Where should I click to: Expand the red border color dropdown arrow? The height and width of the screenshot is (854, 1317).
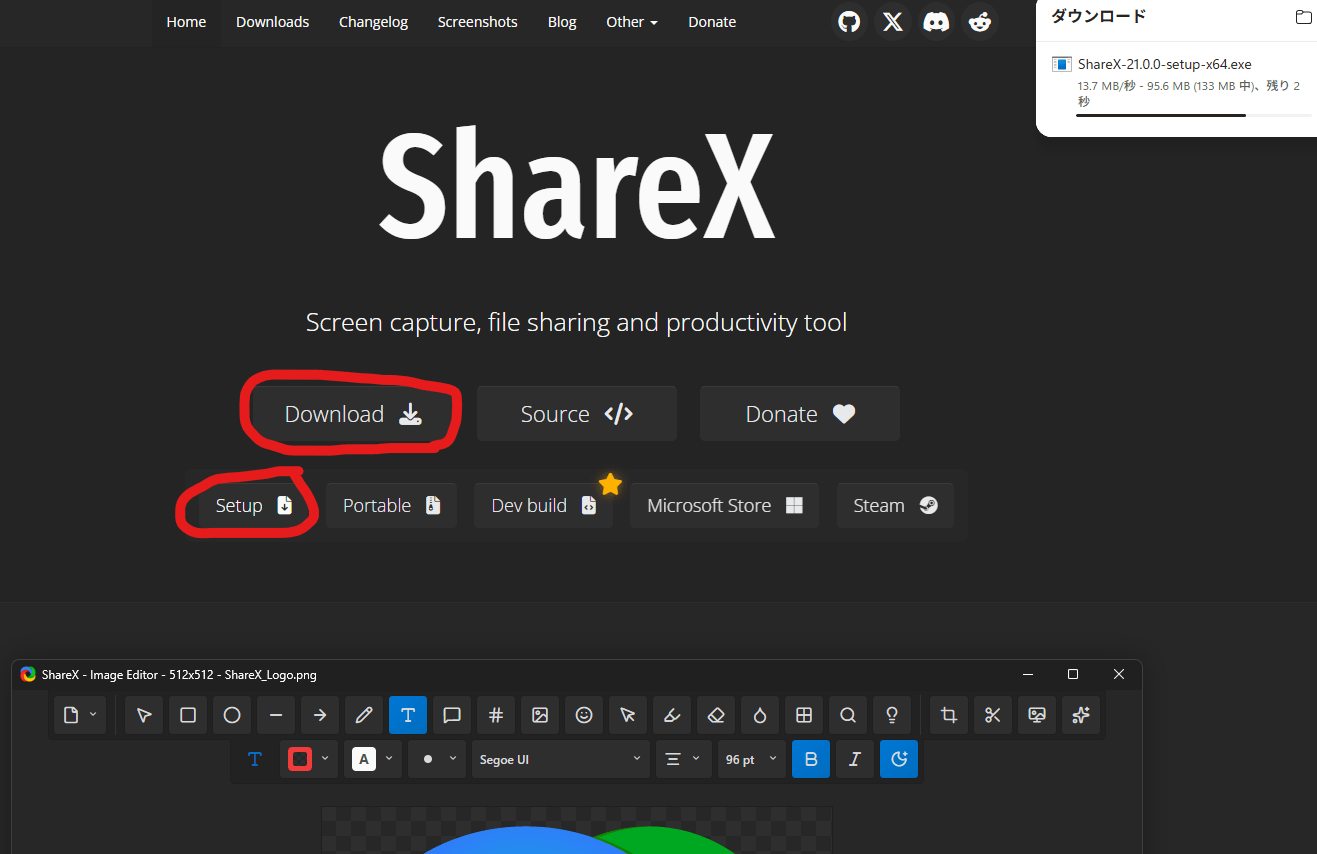tap(325, 759)
